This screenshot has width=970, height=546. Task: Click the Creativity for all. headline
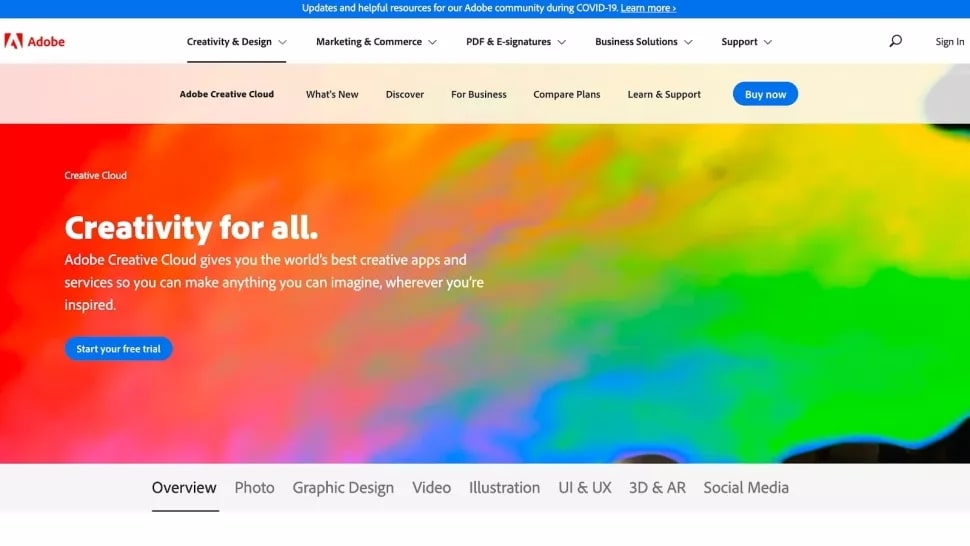point(191,228)
